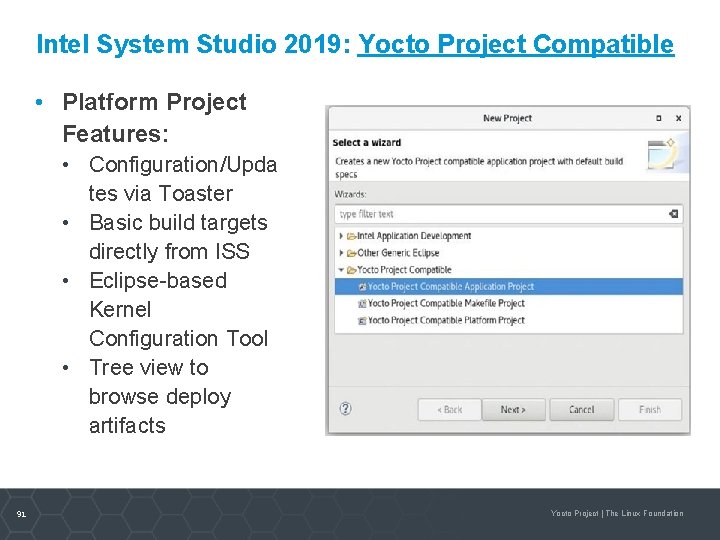Click the Back button
The height and width of the screenshot is (540, 720).
coord(449,410)
